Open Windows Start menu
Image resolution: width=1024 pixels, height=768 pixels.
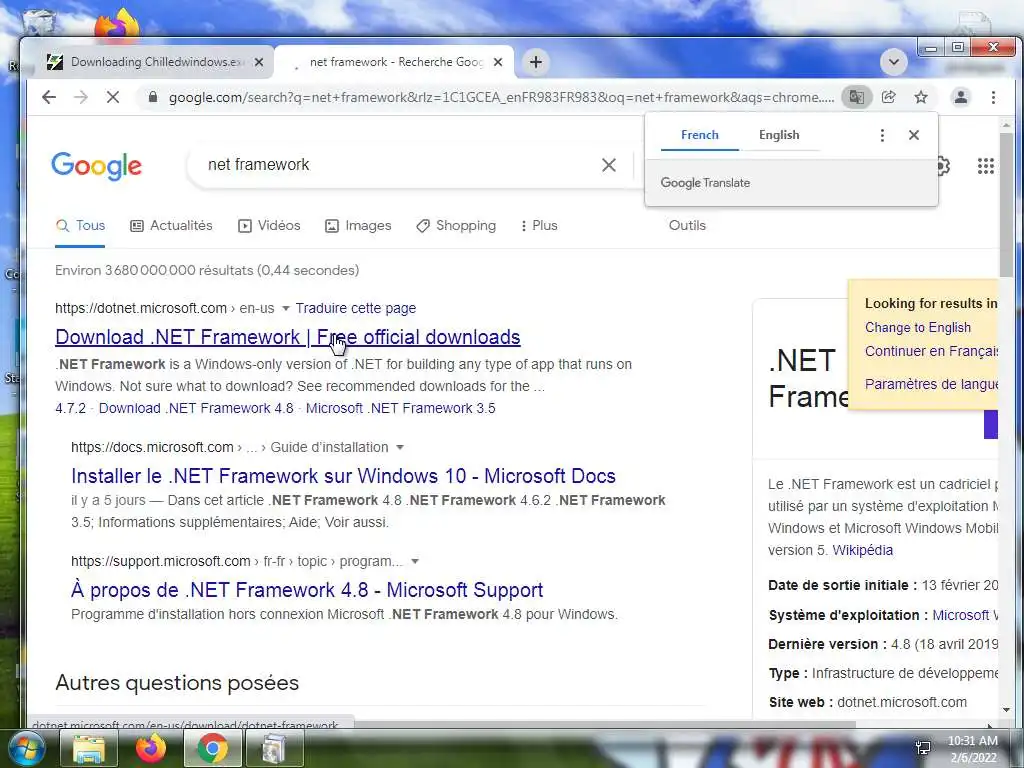point(26,748)
